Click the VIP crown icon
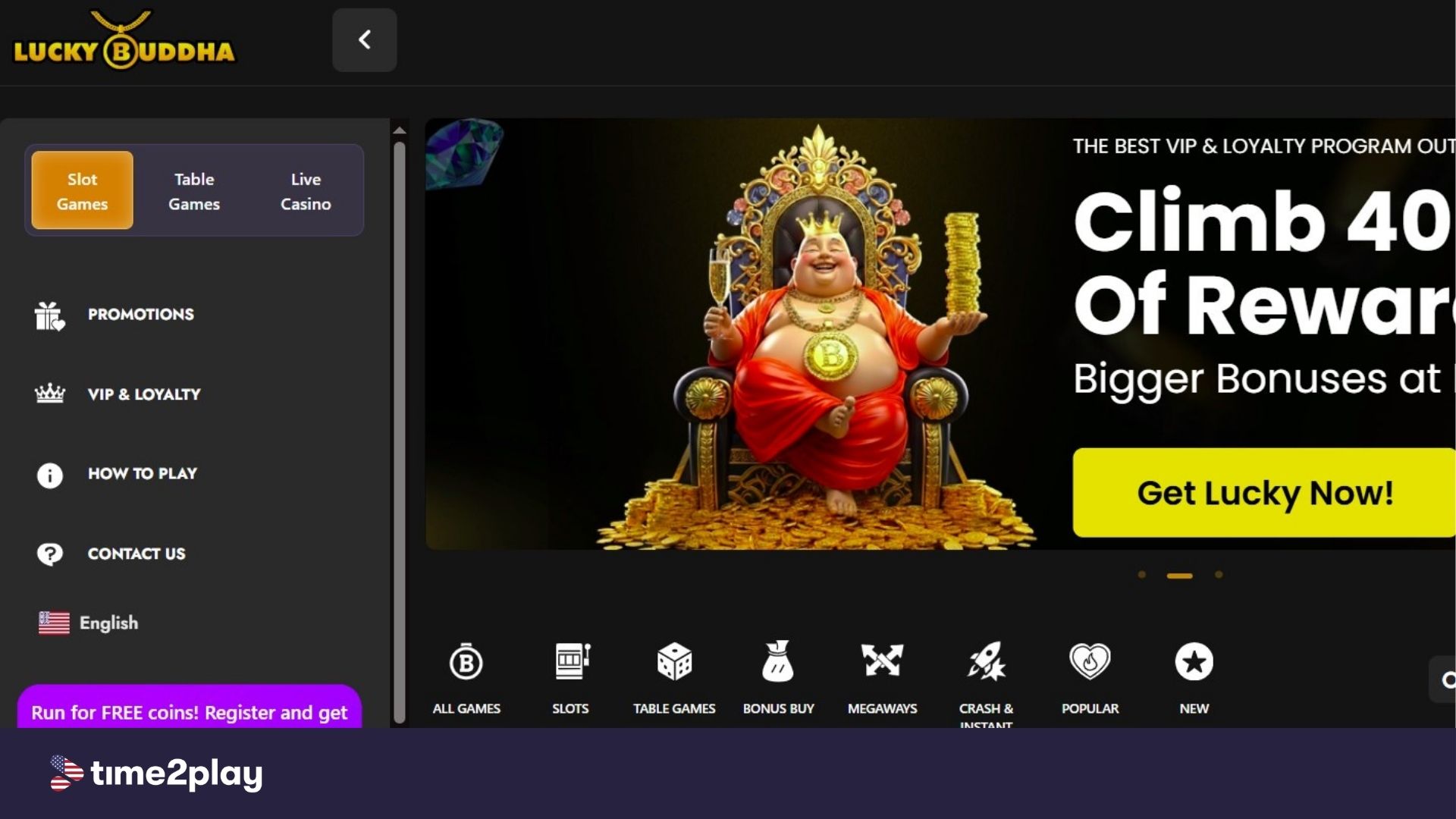Image resolution: width=1456 pixels, height=819 pixels. (50, 394)
